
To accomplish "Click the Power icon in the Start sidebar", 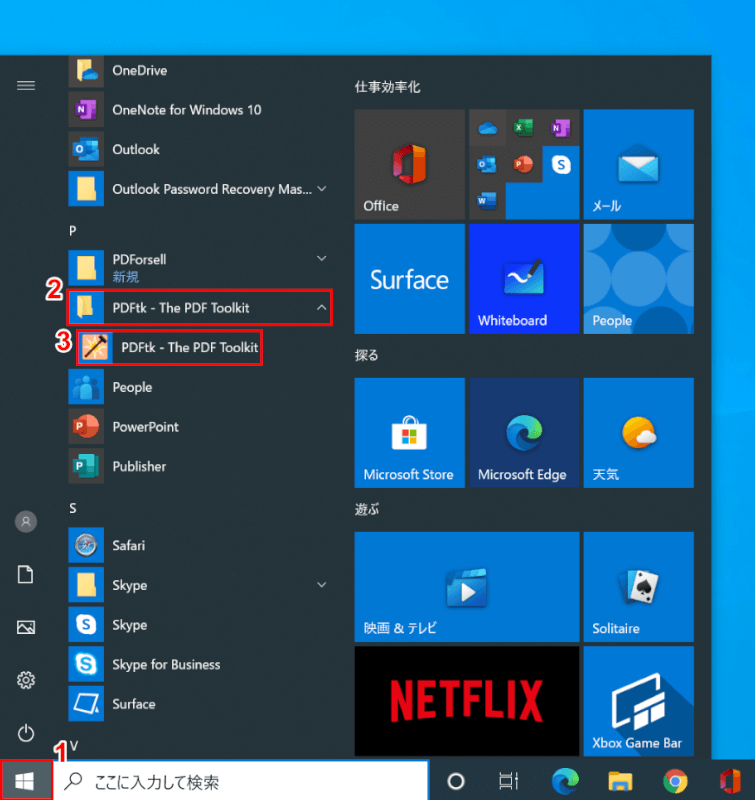I will click(26, 733).
